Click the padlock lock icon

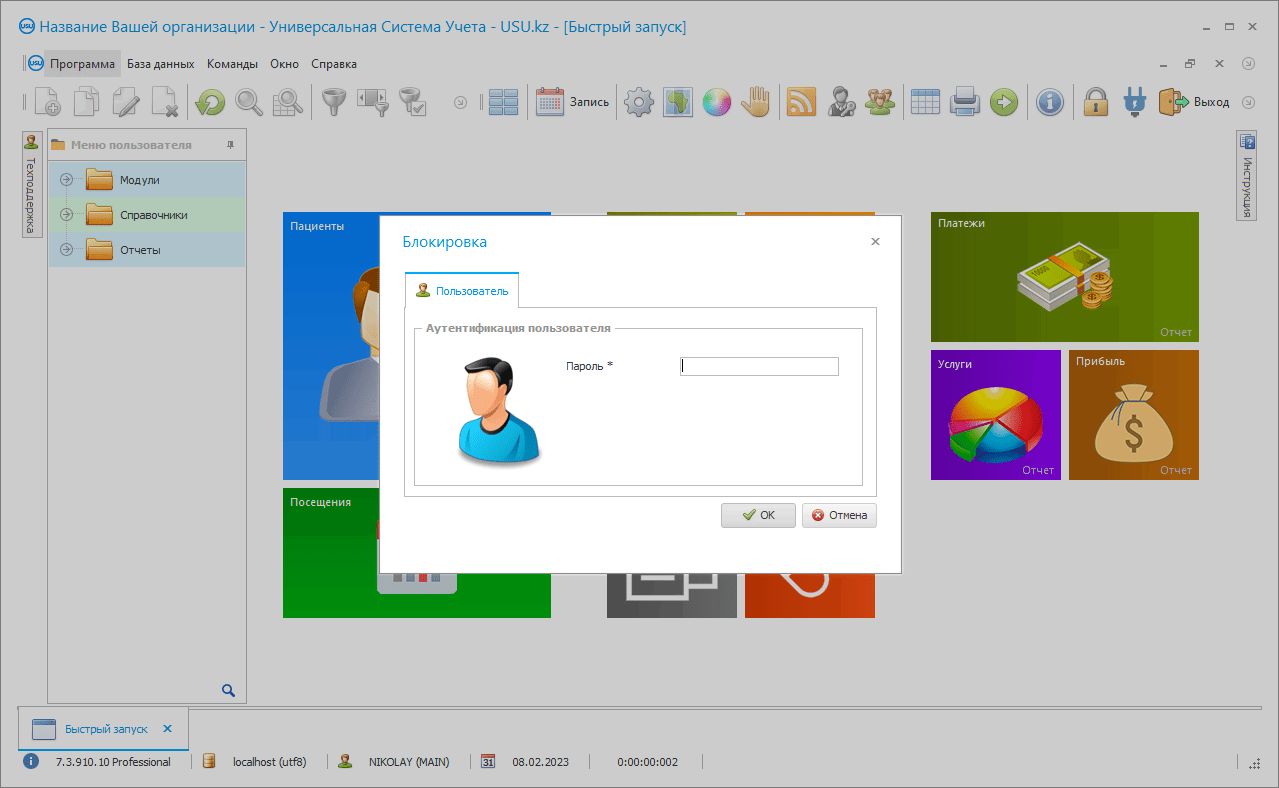(1097, 102)
